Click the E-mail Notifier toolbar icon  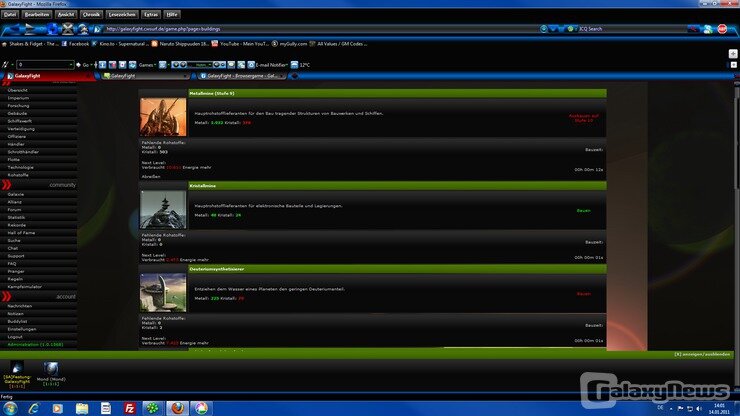[251, 65]
